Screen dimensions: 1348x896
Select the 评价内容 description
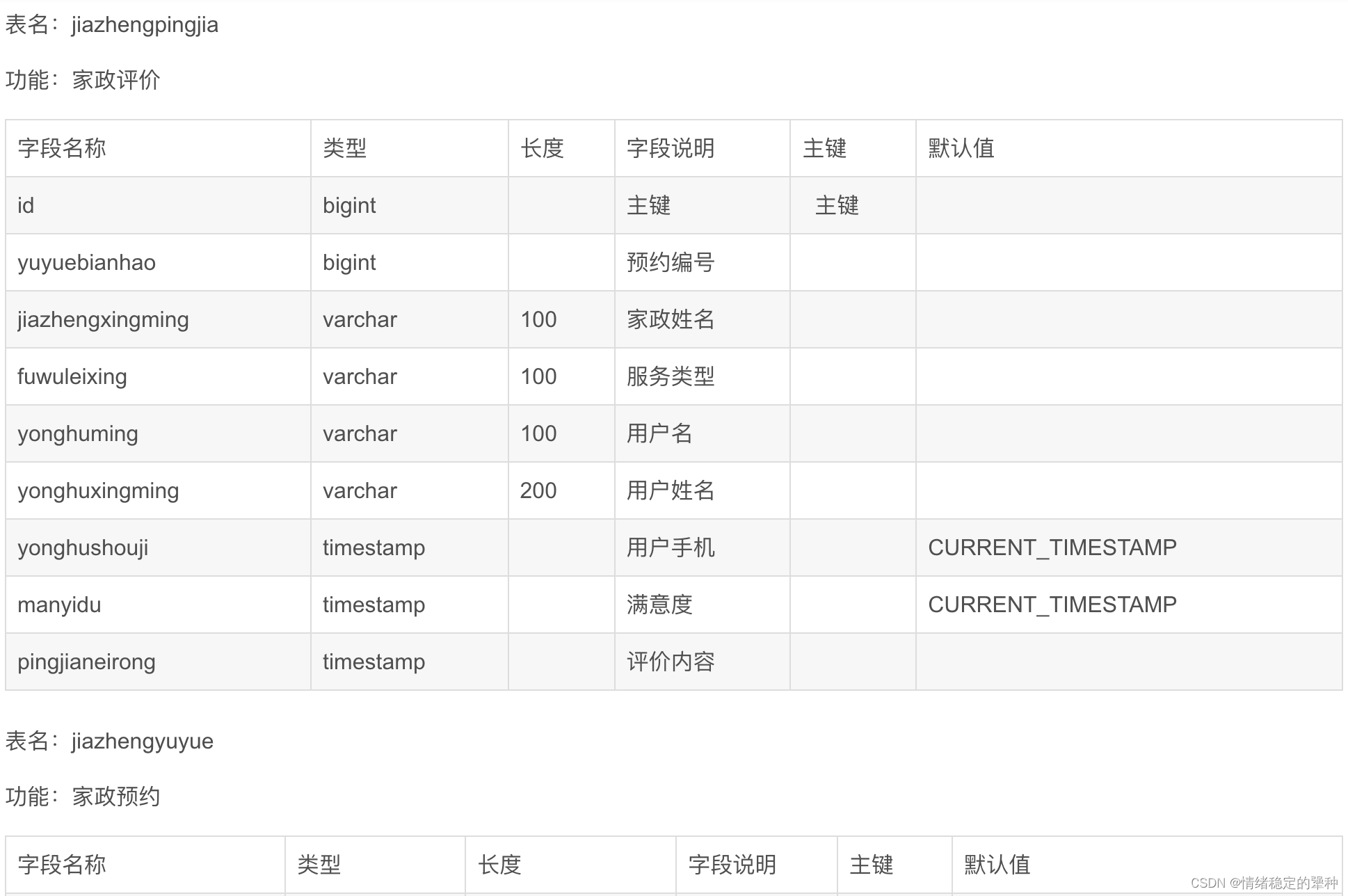671,662
